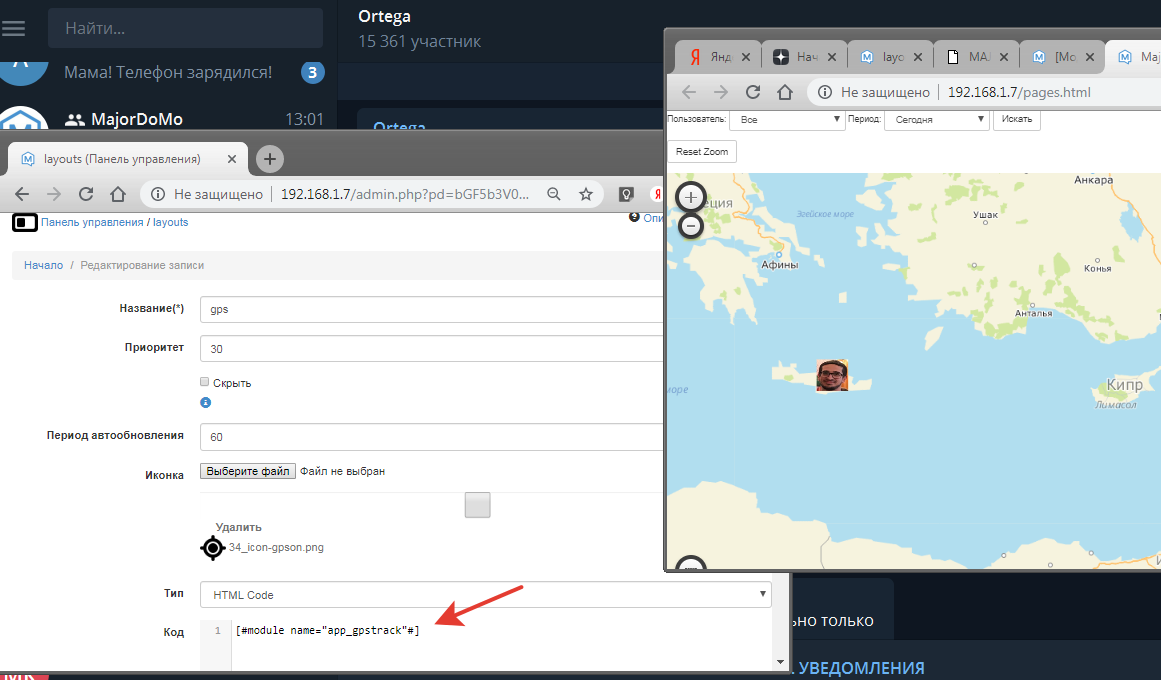This screenshot has width=1161, height=680.
Task: Switch to the MAJ document tab
Action: [976, 57]
